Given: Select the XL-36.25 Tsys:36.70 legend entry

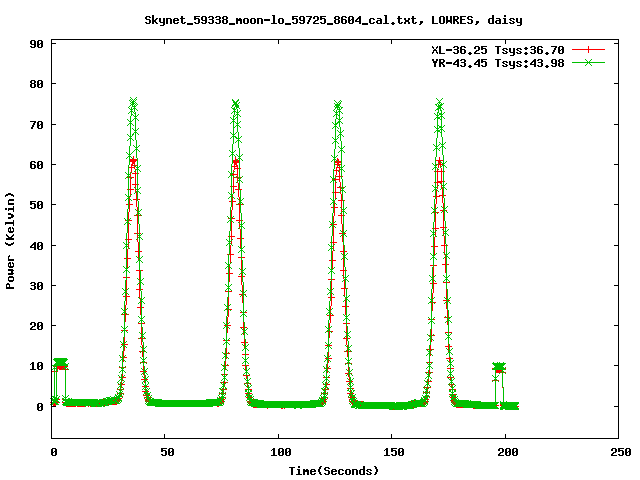Looking at the screenshot, I should click(498, 50).
